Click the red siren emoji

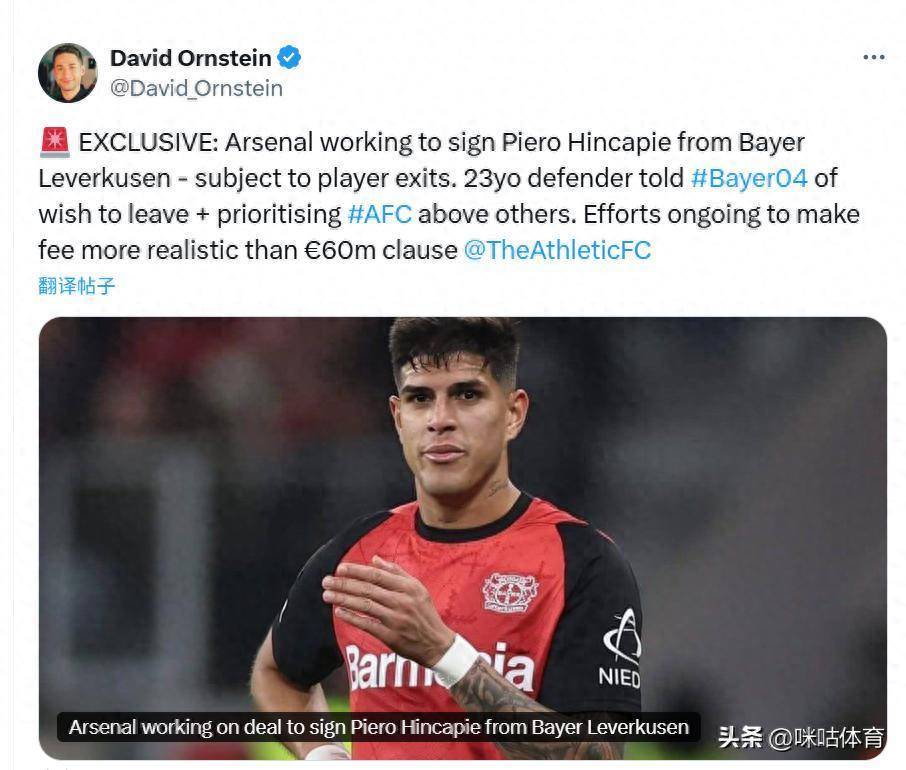coord(55,142)
